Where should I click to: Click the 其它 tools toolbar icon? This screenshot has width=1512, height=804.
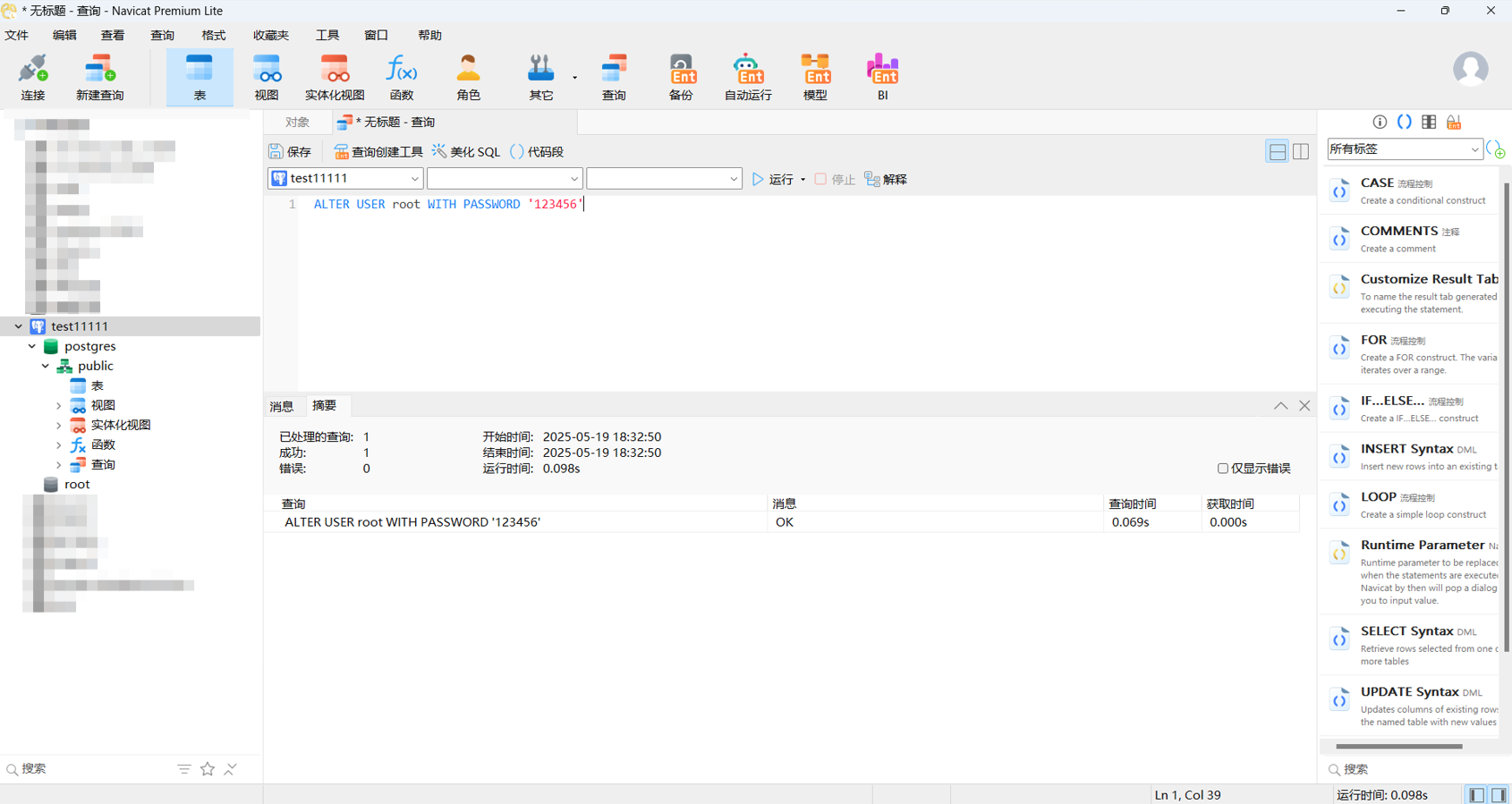click(541, 77)
